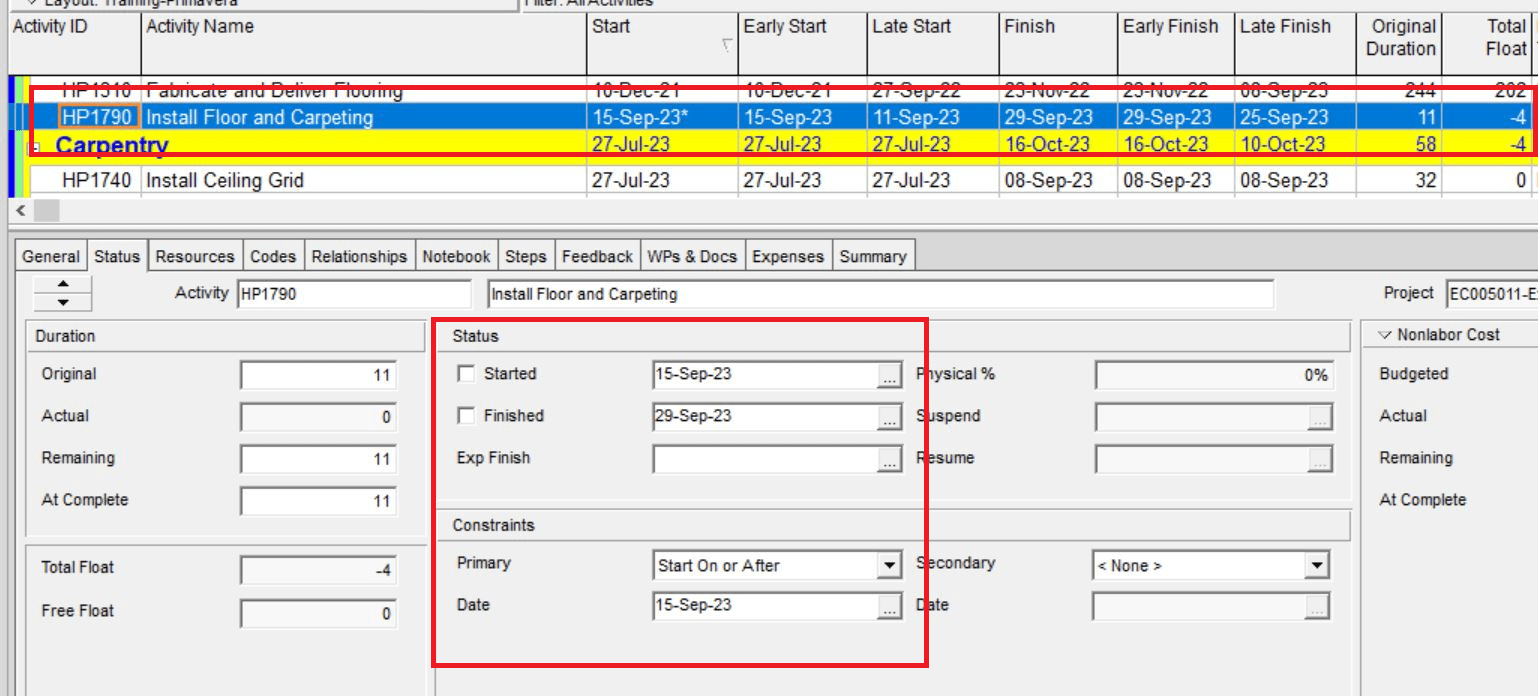This screenshot has width=1538, height=696.
Task: Click the Late Start cell 11-Sep-23
Action: pyautogui.click(x=933, y=117)
